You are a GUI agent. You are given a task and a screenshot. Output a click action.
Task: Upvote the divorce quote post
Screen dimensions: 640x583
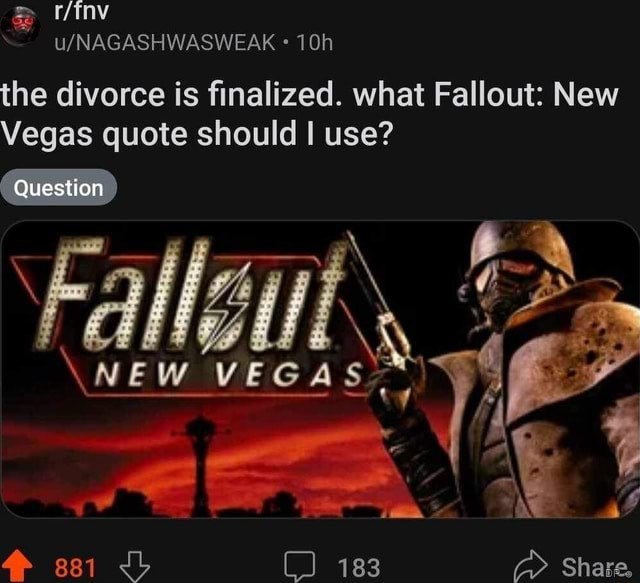(x=17, y=566)
